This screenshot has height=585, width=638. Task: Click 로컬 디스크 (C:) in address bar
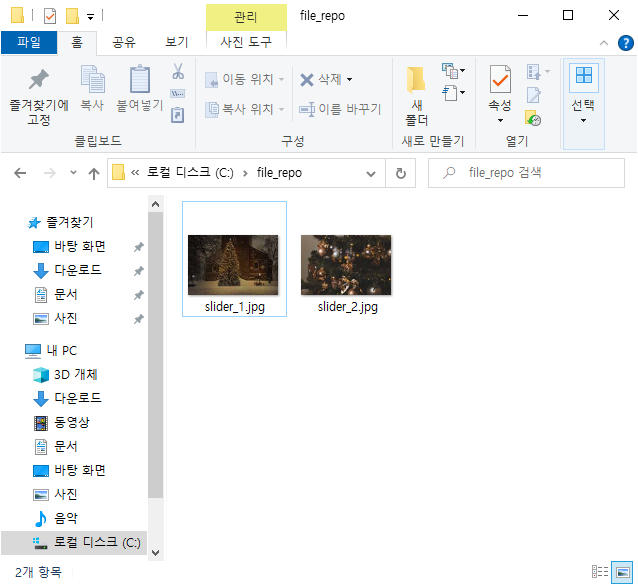coord(190,172)
